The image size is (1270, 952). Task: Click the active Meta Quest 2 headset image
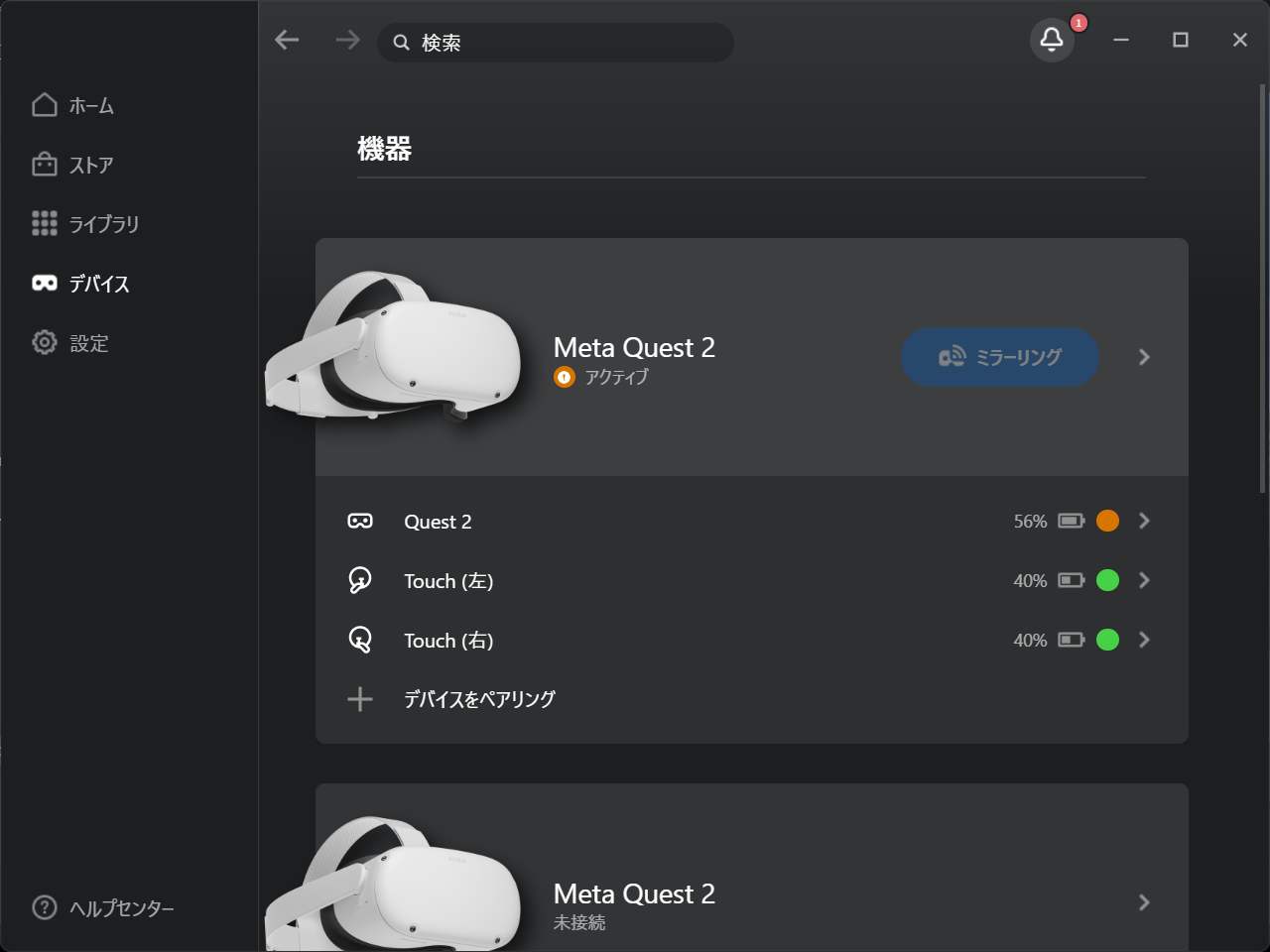394,345
